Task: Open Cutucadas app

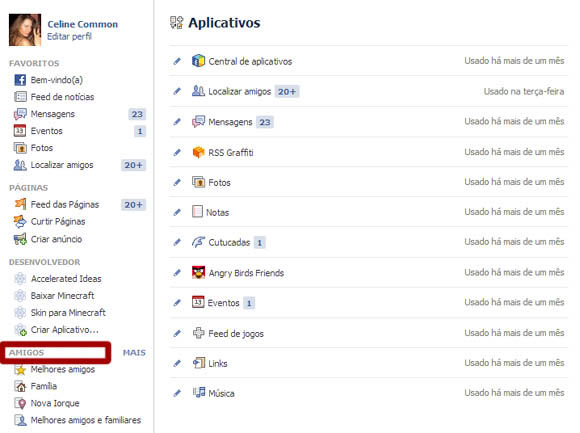Action: pyautogui.click(x=229, y=243)
